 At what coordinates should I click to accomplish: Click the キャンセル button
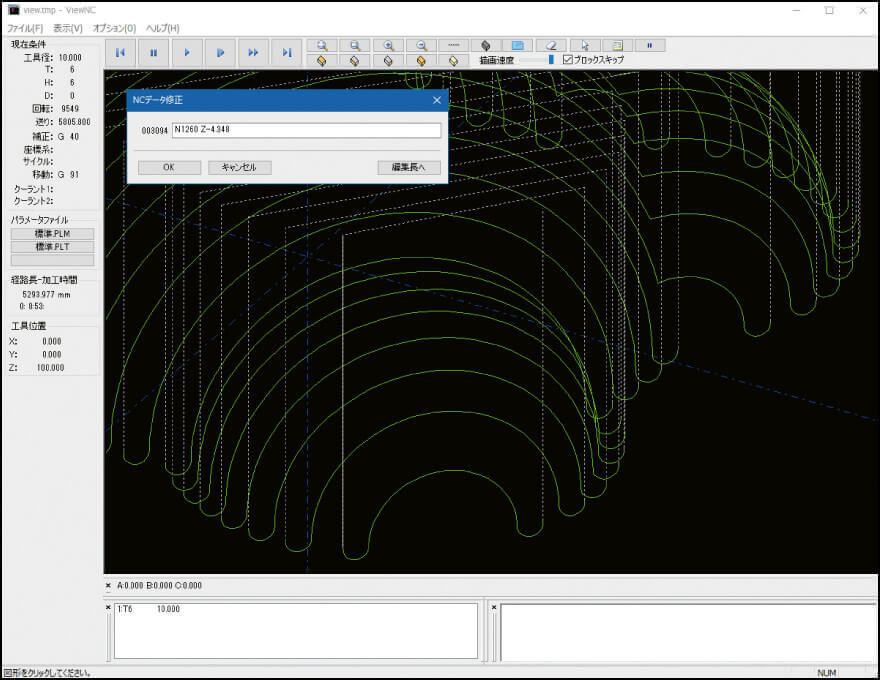239,167
